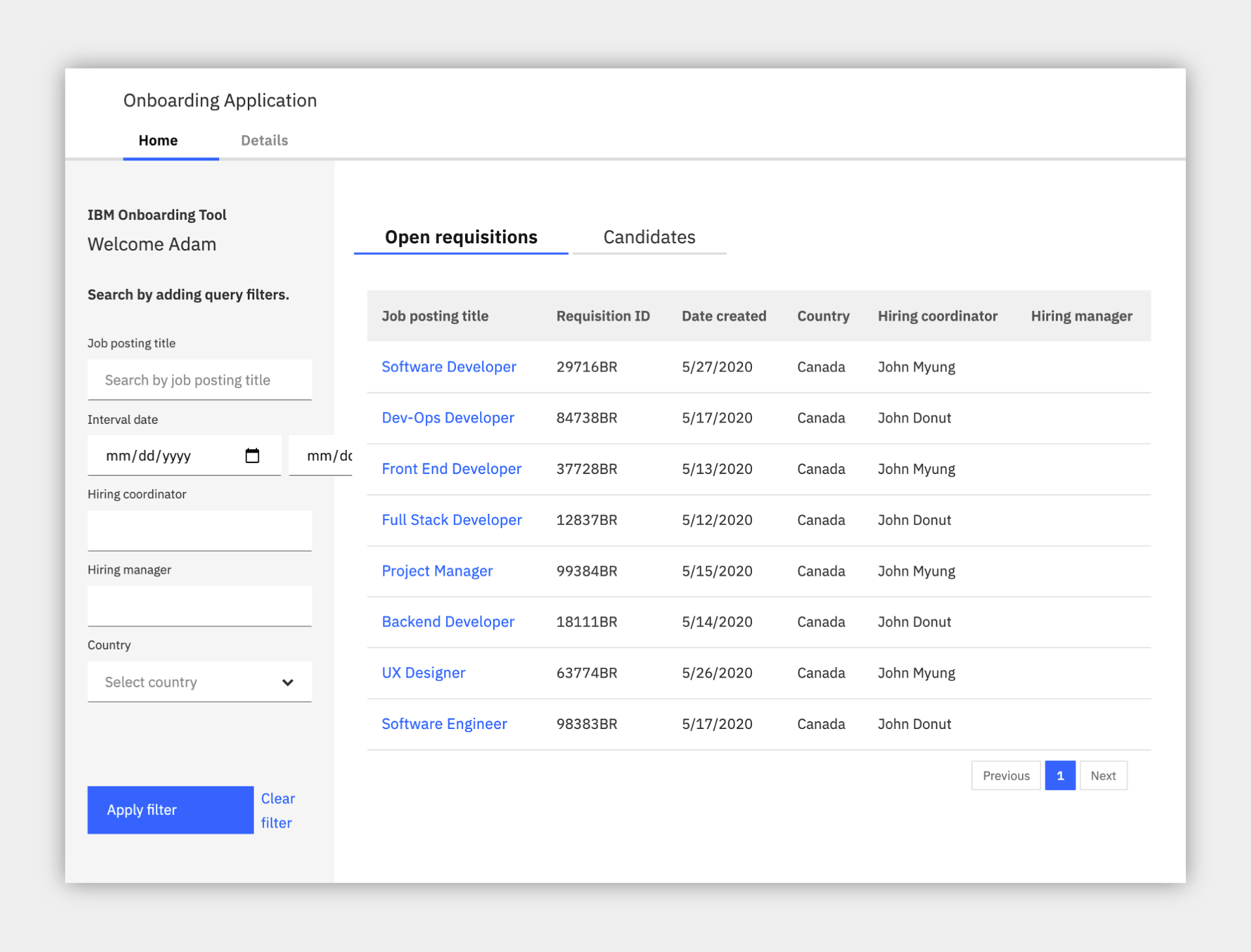Click the Job posting title column header
The width and height of the screenshot is (1251, 952).
pyautogui.click(x=435, y=316)
